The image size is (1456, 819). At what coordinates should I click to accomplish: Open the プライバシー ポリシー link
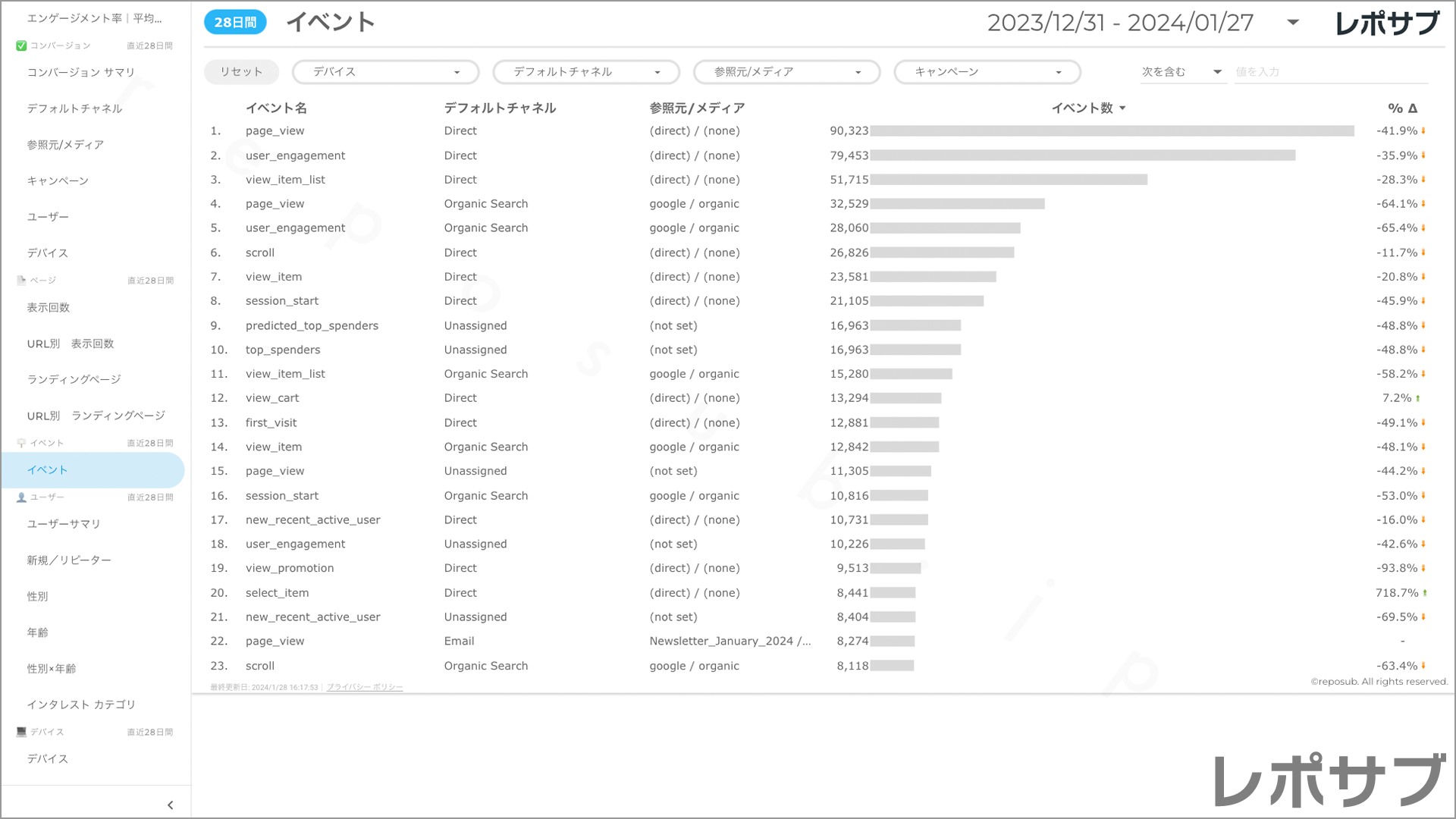point(365,687)
